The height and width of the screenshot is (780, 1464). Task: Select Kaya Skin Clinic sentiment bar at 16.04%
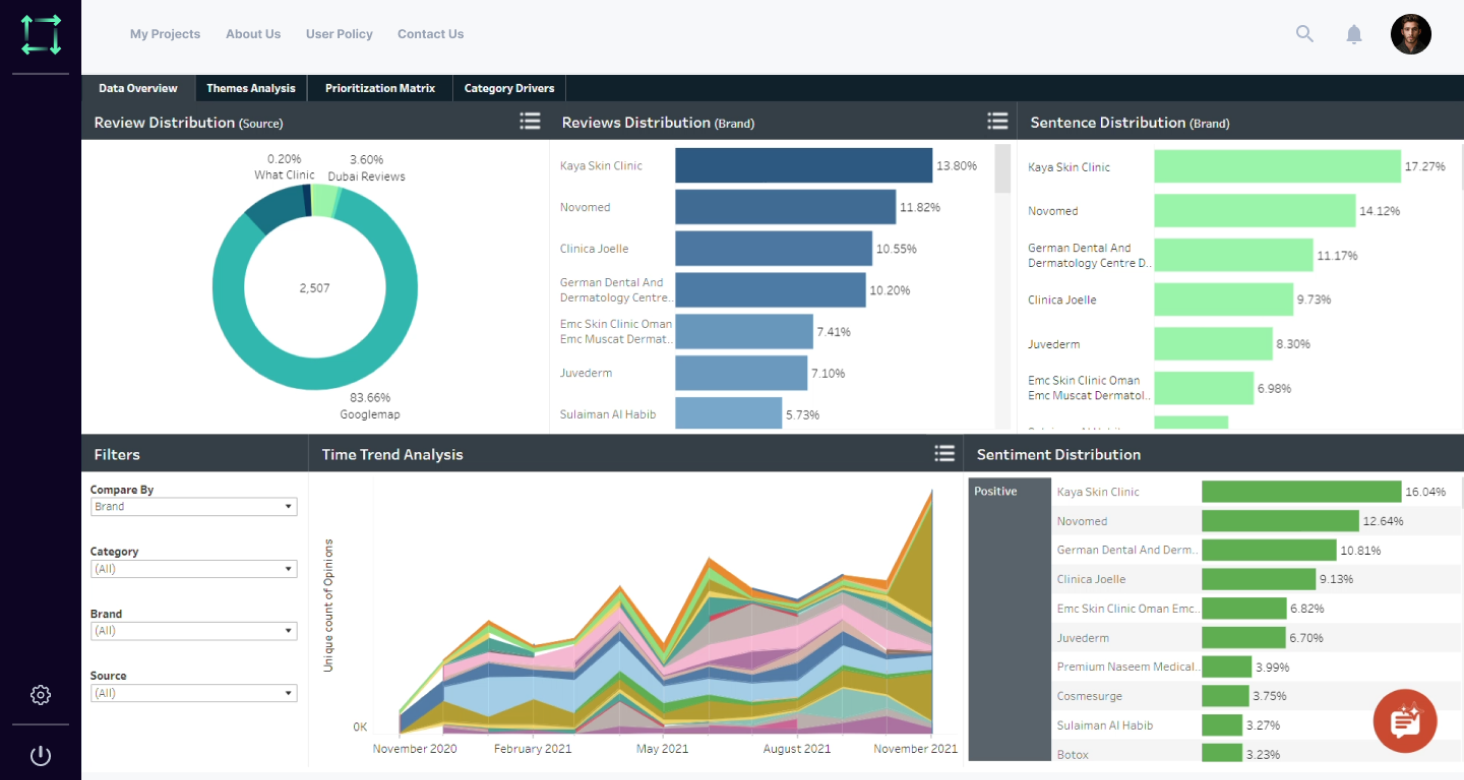1301,491
